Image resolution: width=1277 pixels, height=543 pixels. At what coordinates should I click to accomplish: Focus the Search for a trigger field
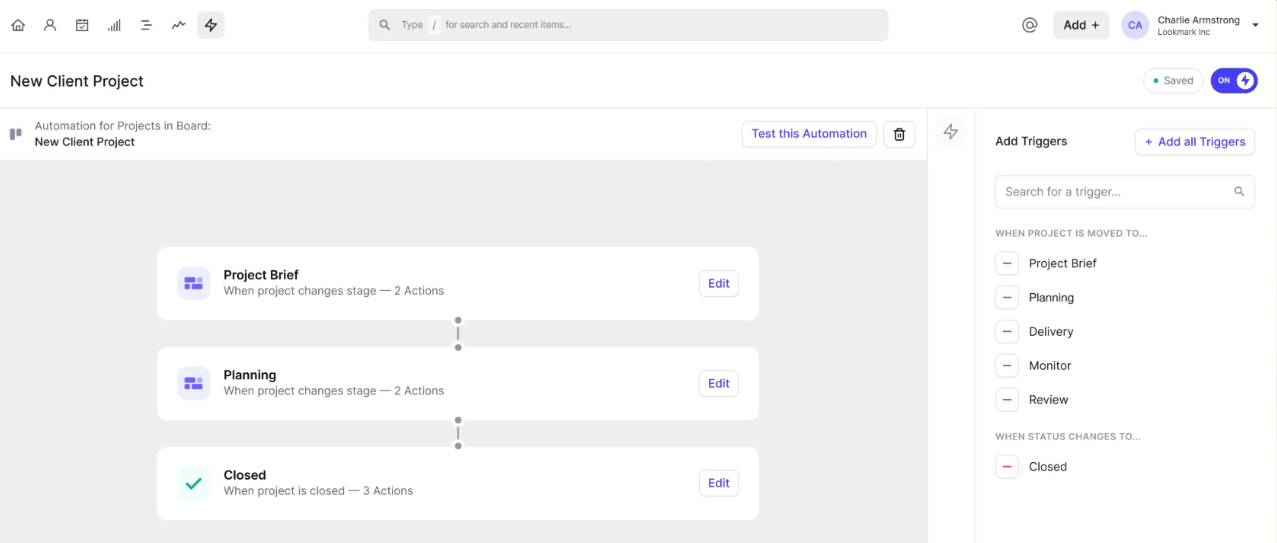[x=1125, y=191]
